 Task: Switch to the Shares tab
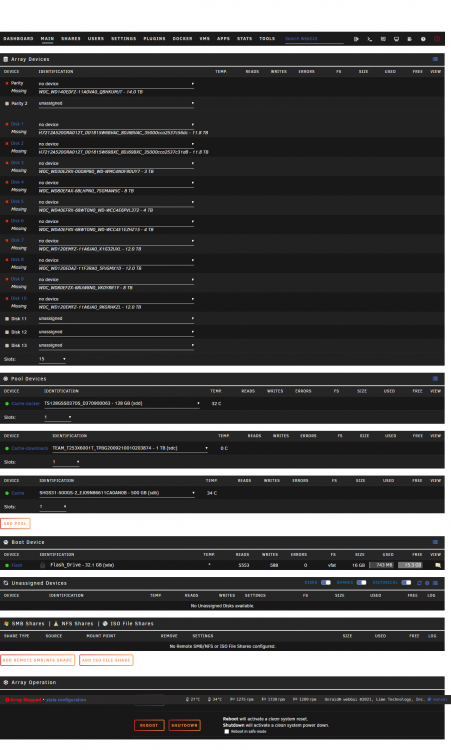pyautogui.click(x=71, y=39)
